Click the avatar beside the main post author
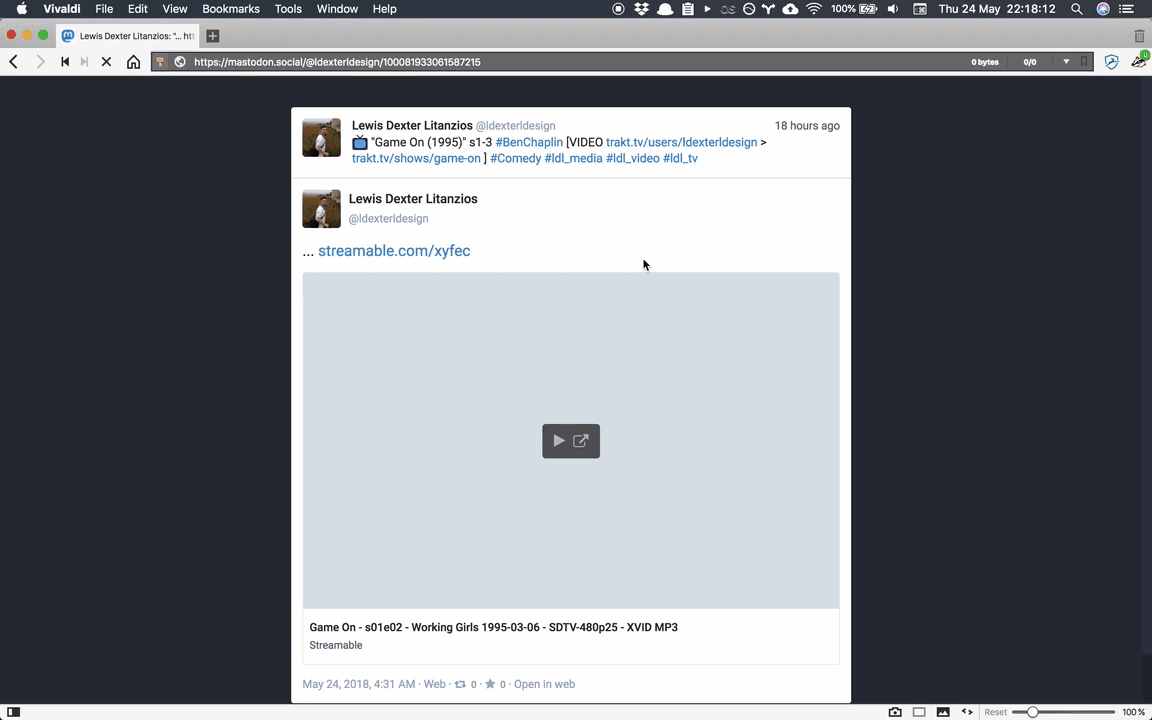This screenshot has width=1152, height=720. pos(321,209)
